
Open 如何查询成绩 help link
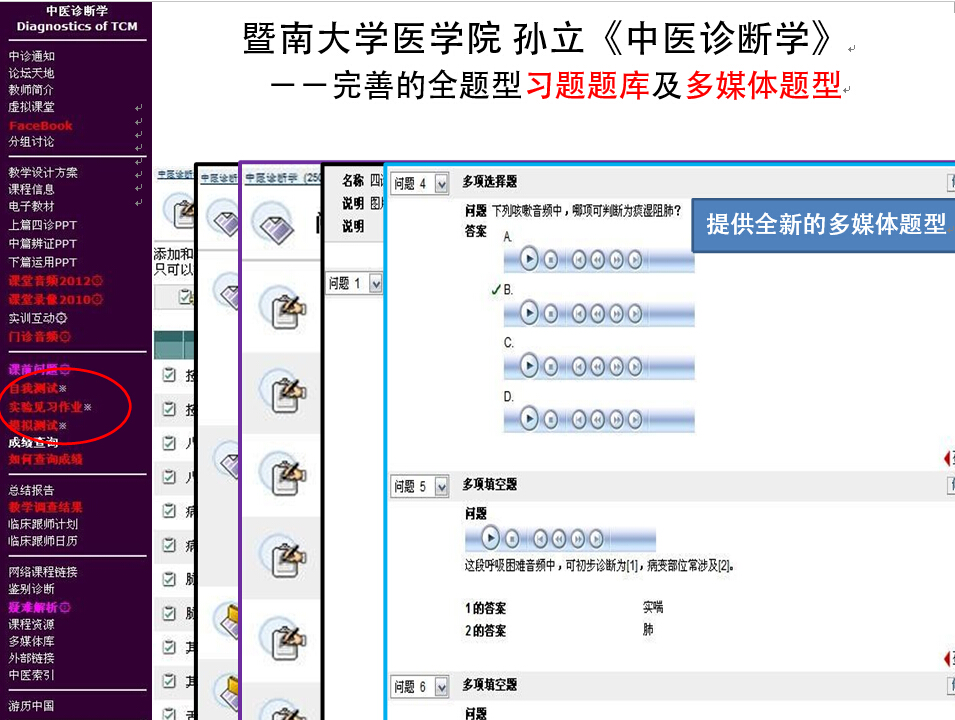pyautogui.click(x=46, y=459)
